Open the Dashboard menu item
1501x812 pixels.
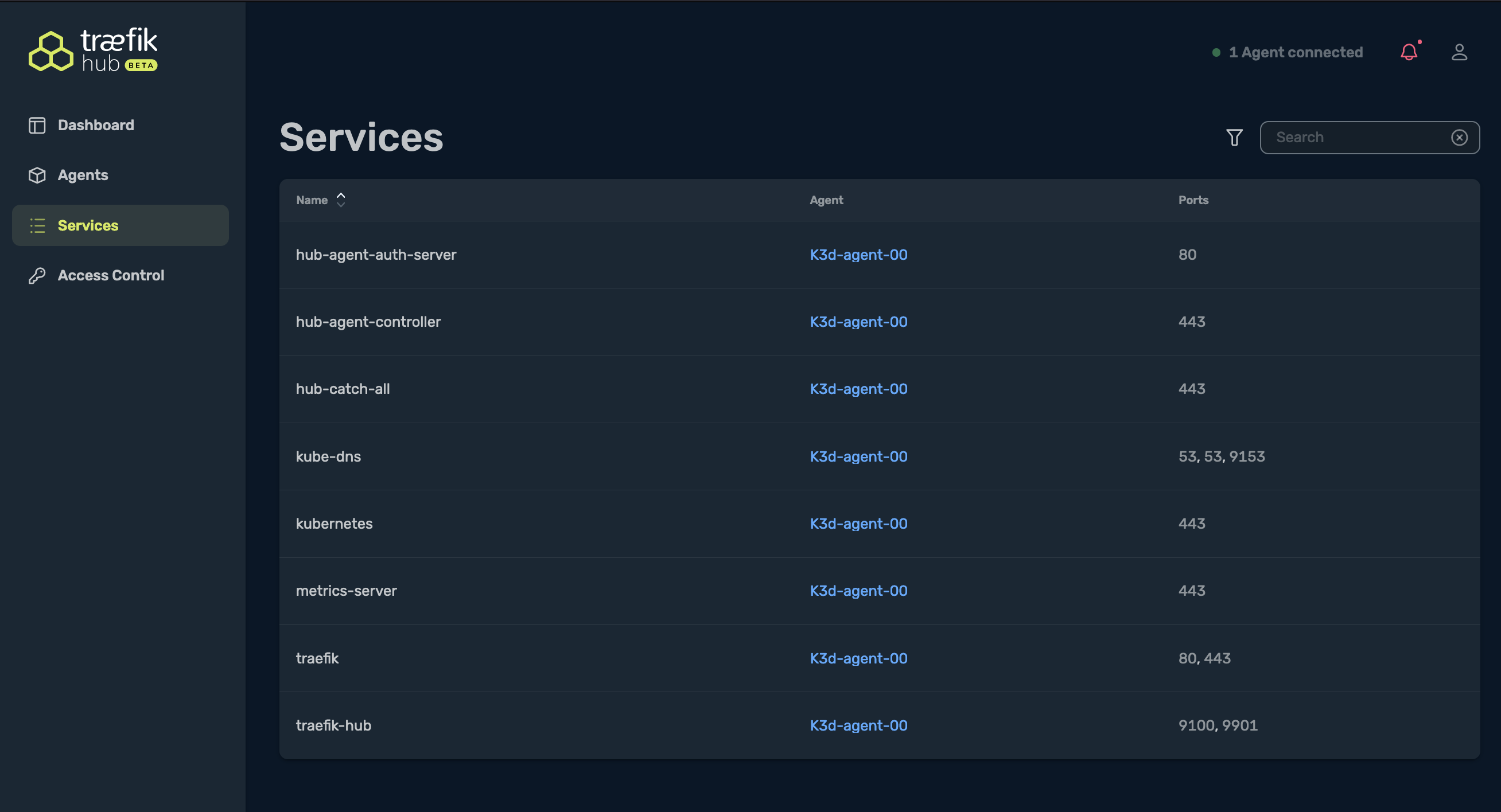coord(96,125)
